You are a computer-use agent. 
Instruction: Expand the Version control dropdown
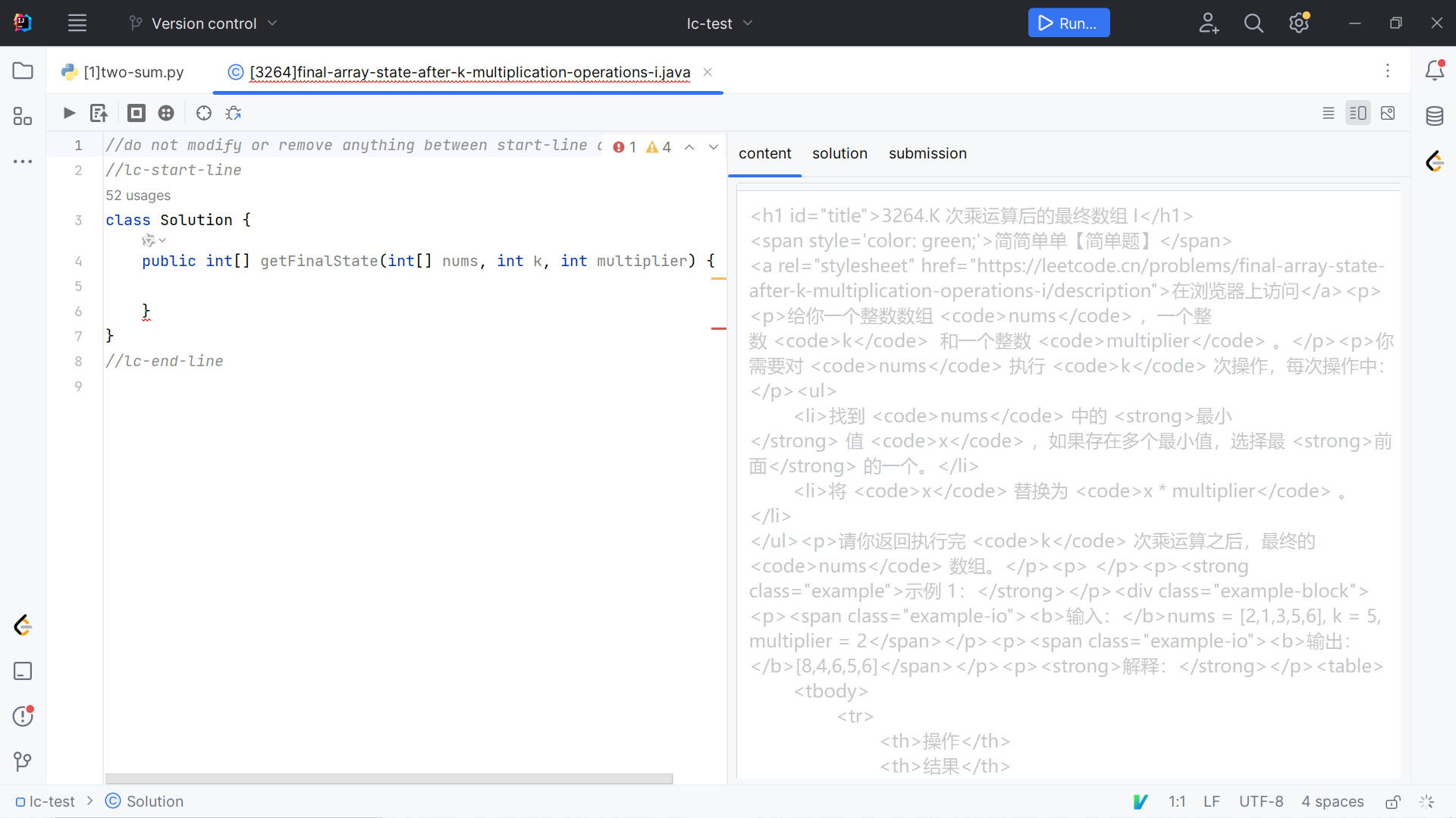pyautogui.click(x=203, y=24)
